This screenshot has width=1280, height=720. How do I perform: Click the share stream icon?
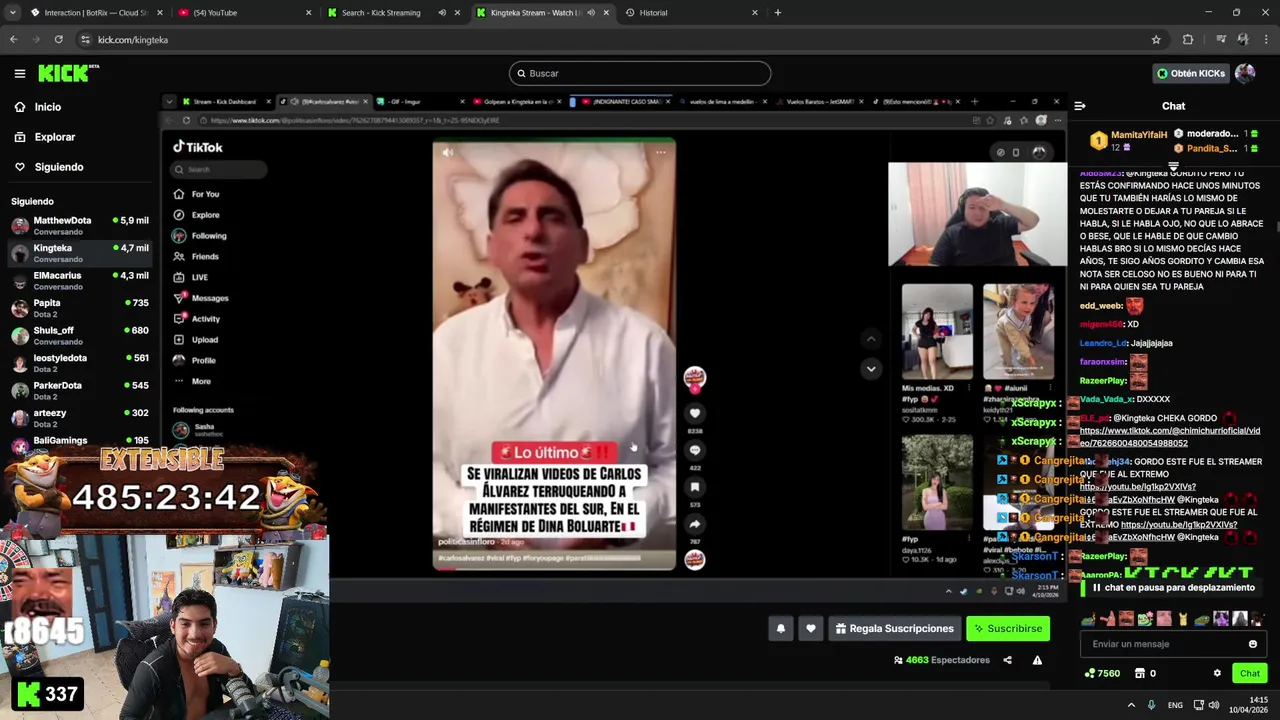pos(1007,660)
